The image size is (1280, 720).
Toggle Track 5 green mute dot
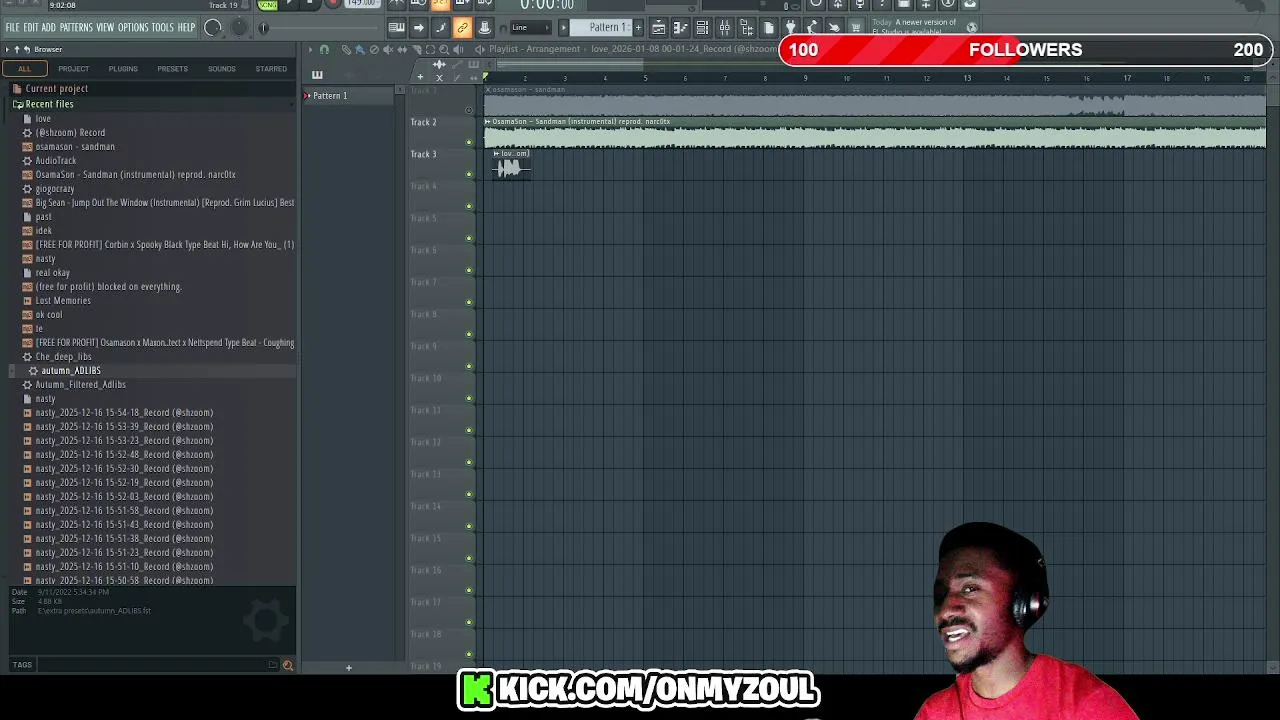click(470, 238)
